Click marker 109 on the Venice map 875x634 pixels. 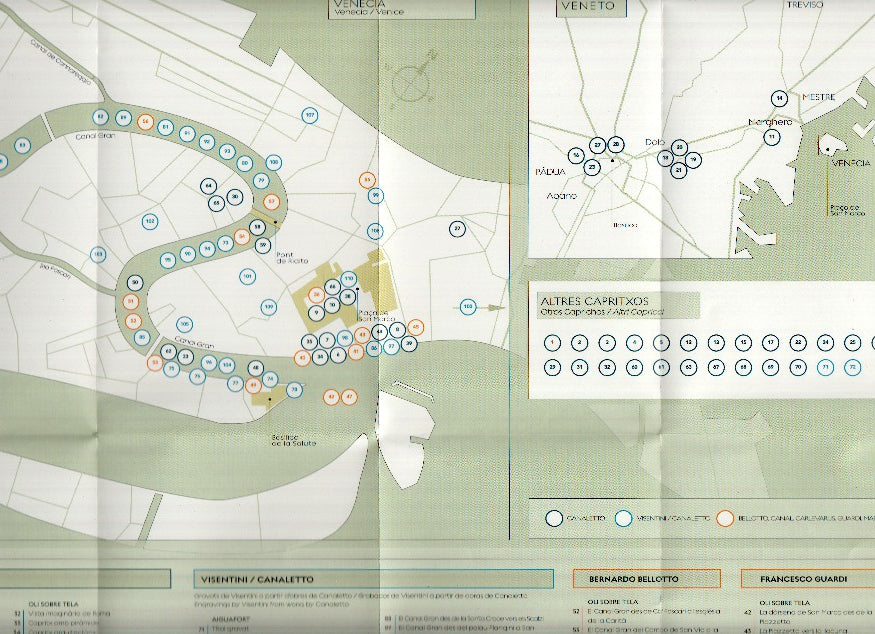(x=269, y=306)
